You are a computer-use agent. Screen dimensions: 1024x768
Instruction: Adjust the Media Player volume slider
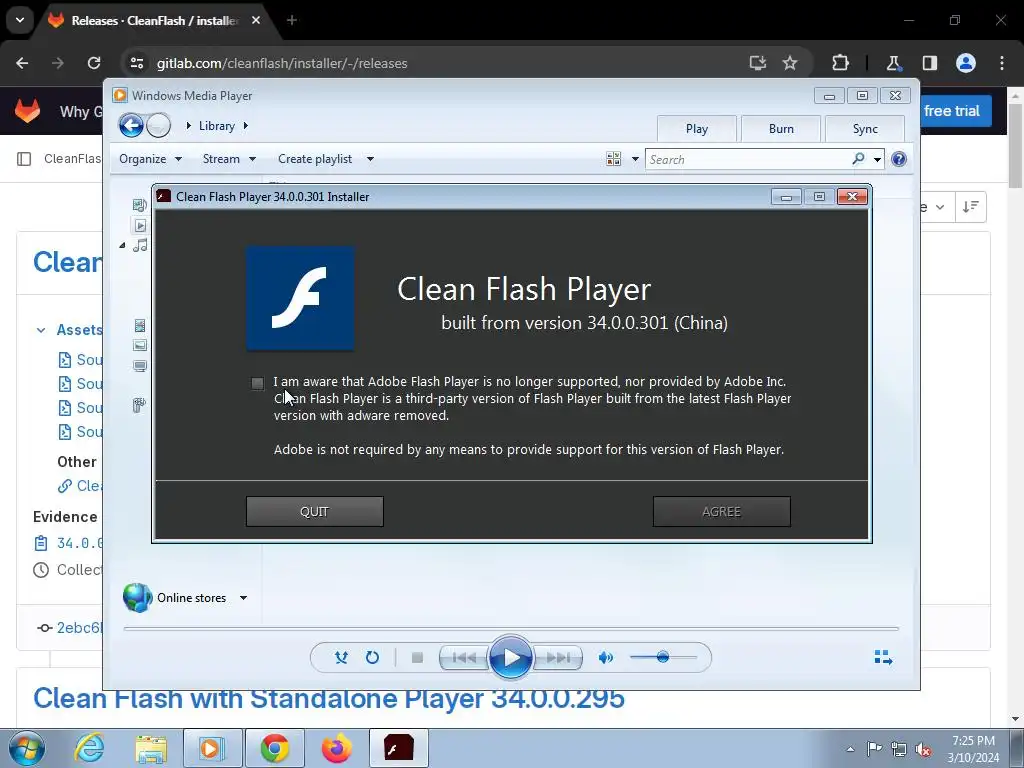[x=663, y=657]
